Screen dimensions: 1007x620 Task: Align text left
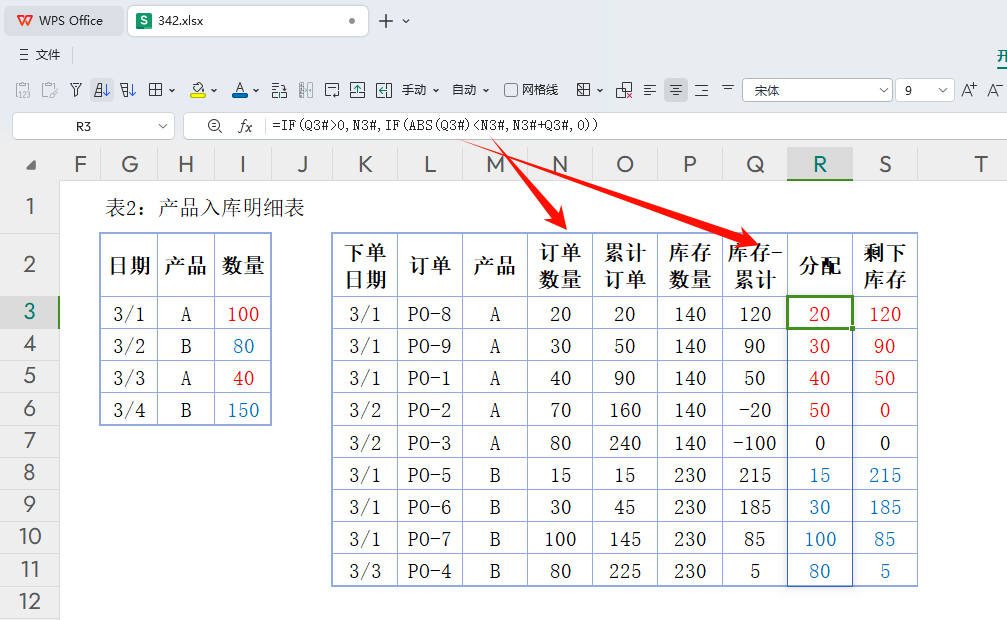tap(650, 90)
